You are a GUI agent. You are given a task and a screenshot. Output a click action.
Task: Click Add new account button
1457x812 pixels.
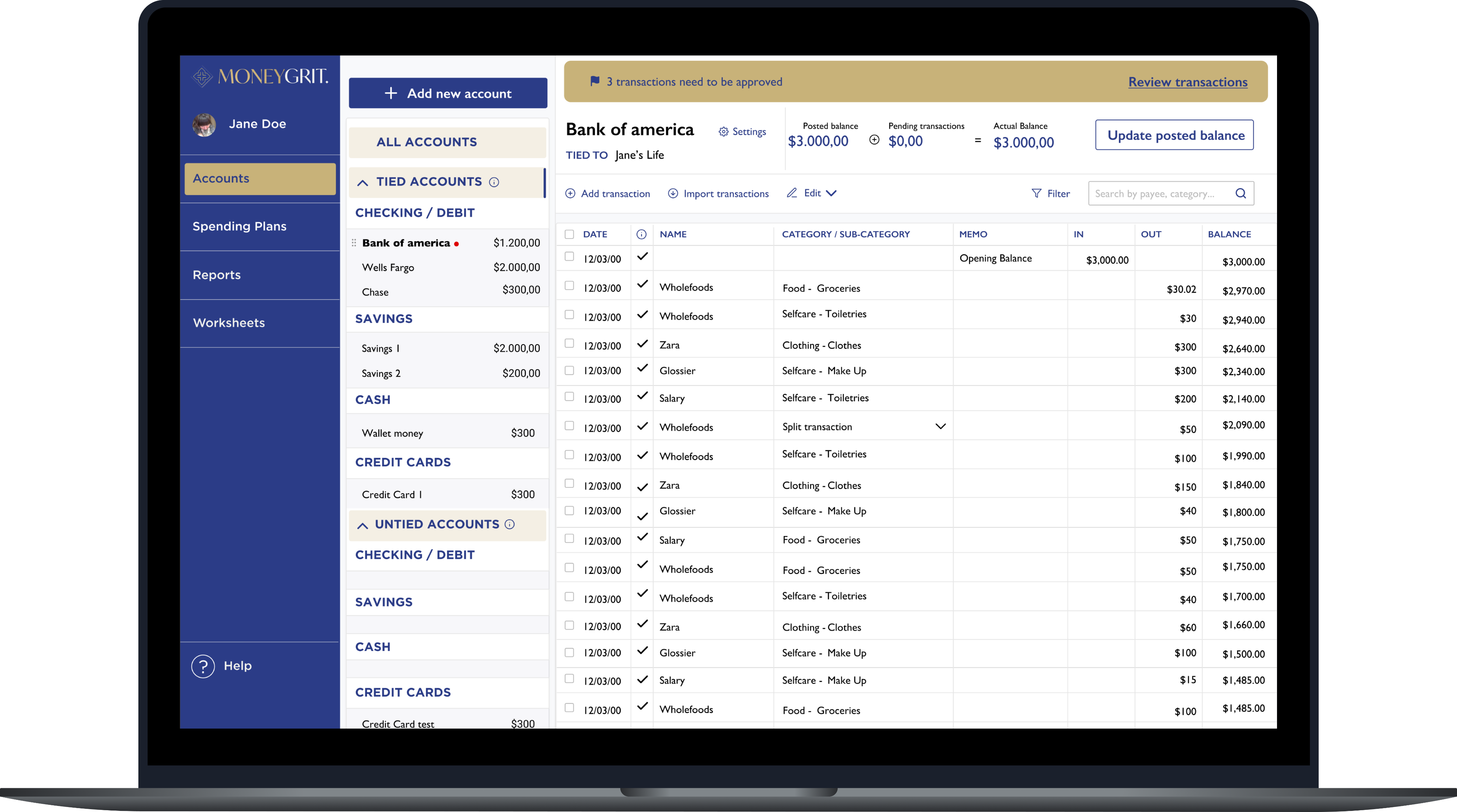448,93
